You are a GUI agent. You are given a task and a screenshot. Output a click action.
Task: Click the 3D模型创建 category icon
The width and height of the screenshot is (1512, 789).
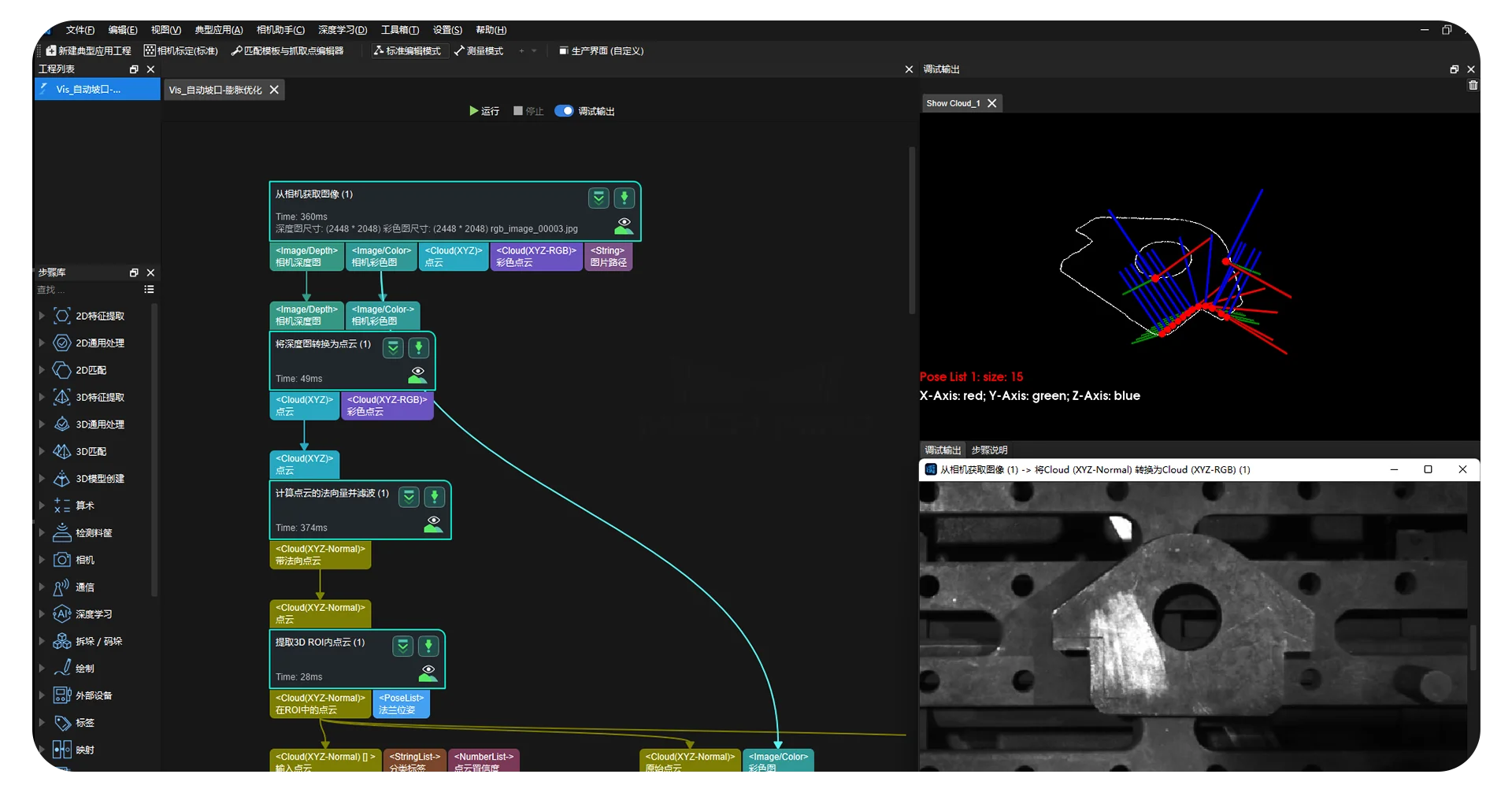62,479
